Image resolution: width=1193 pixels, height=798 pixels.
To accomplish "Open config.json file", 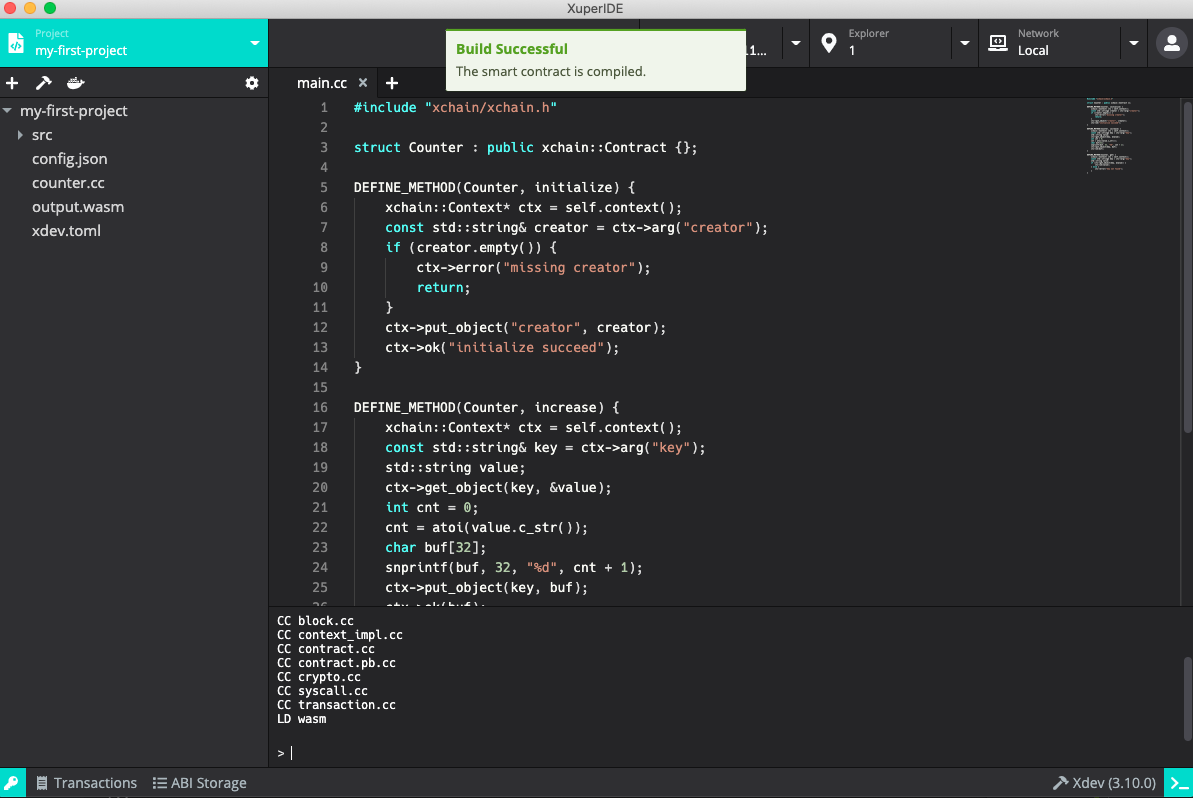I will coord(69,159).
